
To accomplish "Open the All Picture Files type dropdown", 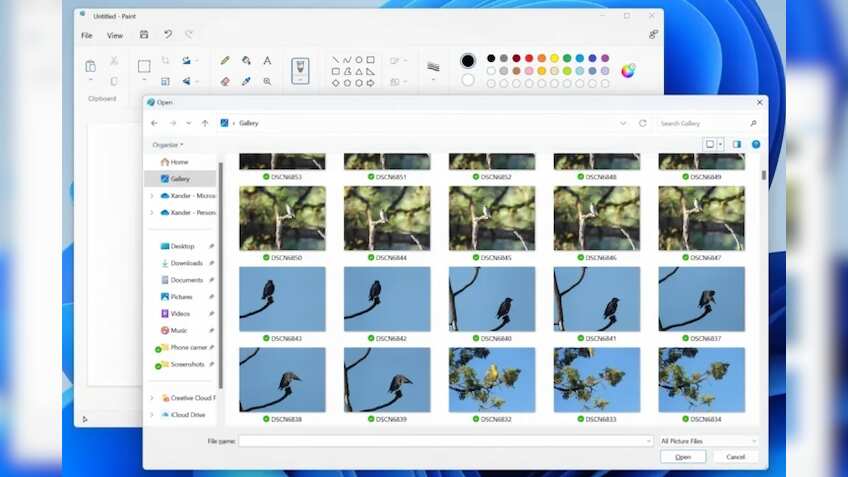I will click(708, 441).
